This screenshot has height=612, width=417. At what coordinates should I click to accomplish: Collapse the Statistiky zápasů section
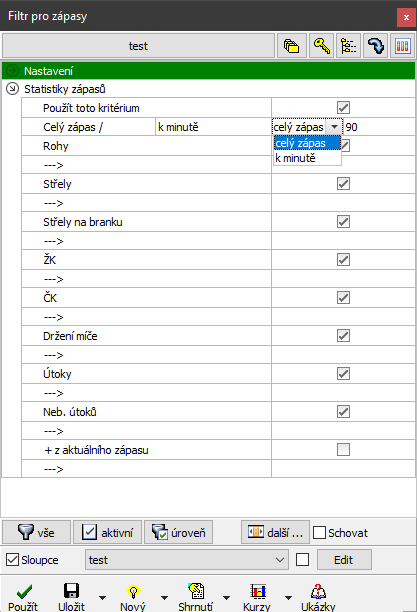pyautogui.click(x=12, y=89)
